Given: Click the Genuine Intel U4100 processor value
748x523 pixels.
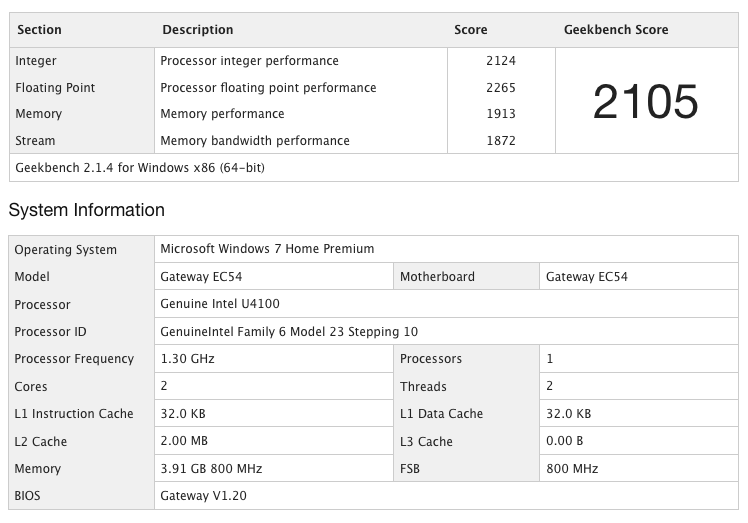Looking at the screenshot, I should point(219,304).
